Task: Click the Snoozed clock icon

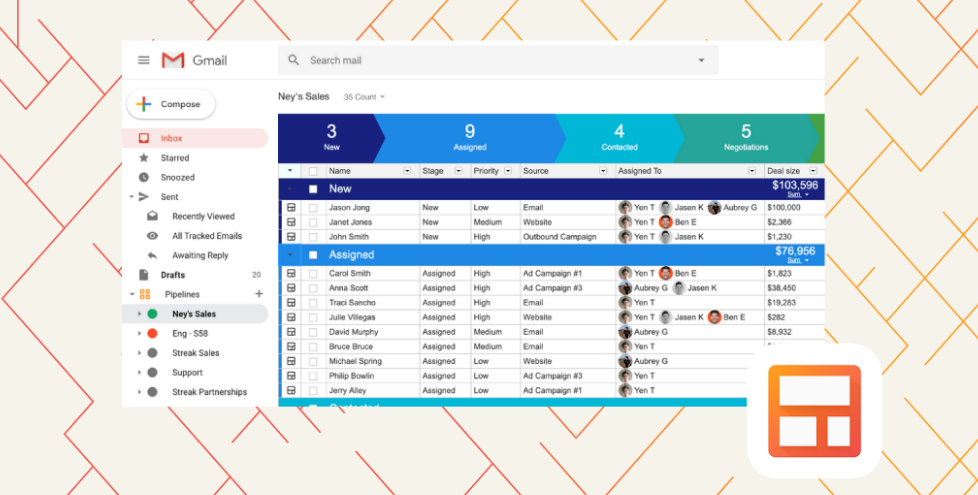Action: tap(144, 177)
